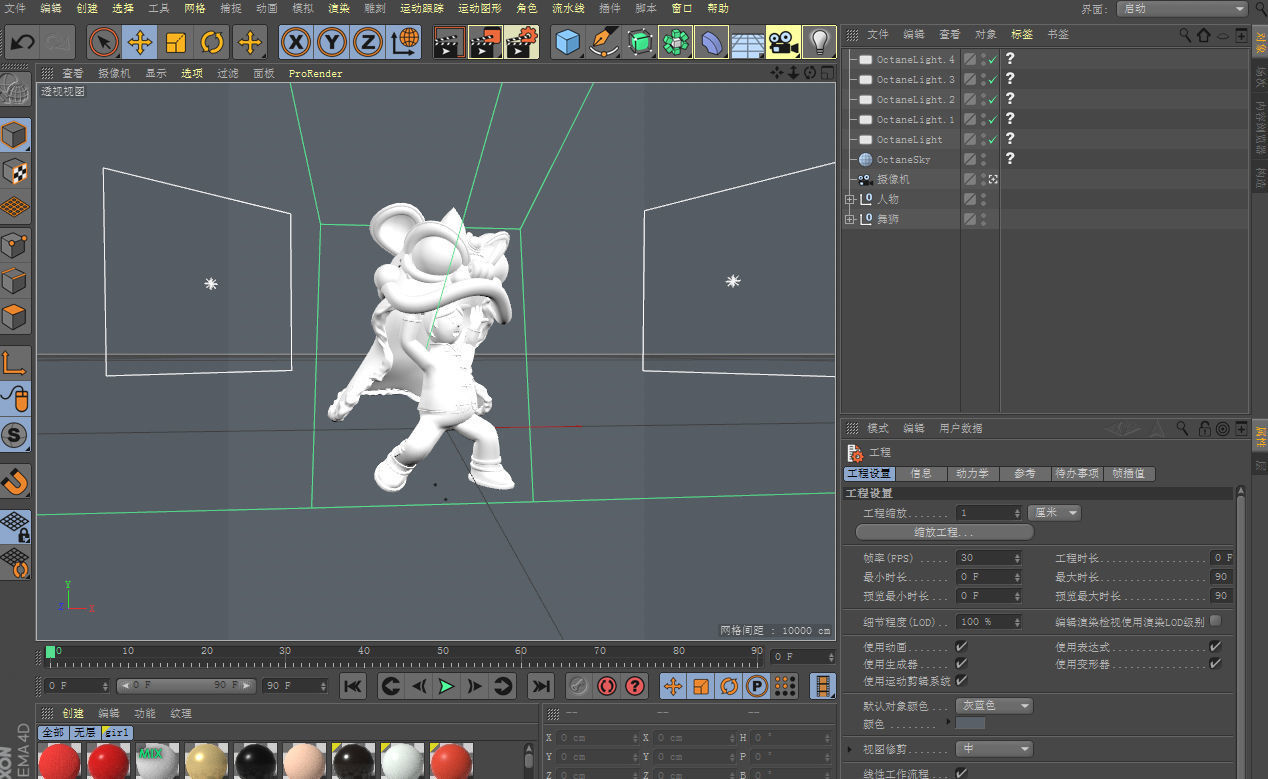This screenshot has height=779, width=1268.
Task: Play the animation forward
Action: click(447, 686)
